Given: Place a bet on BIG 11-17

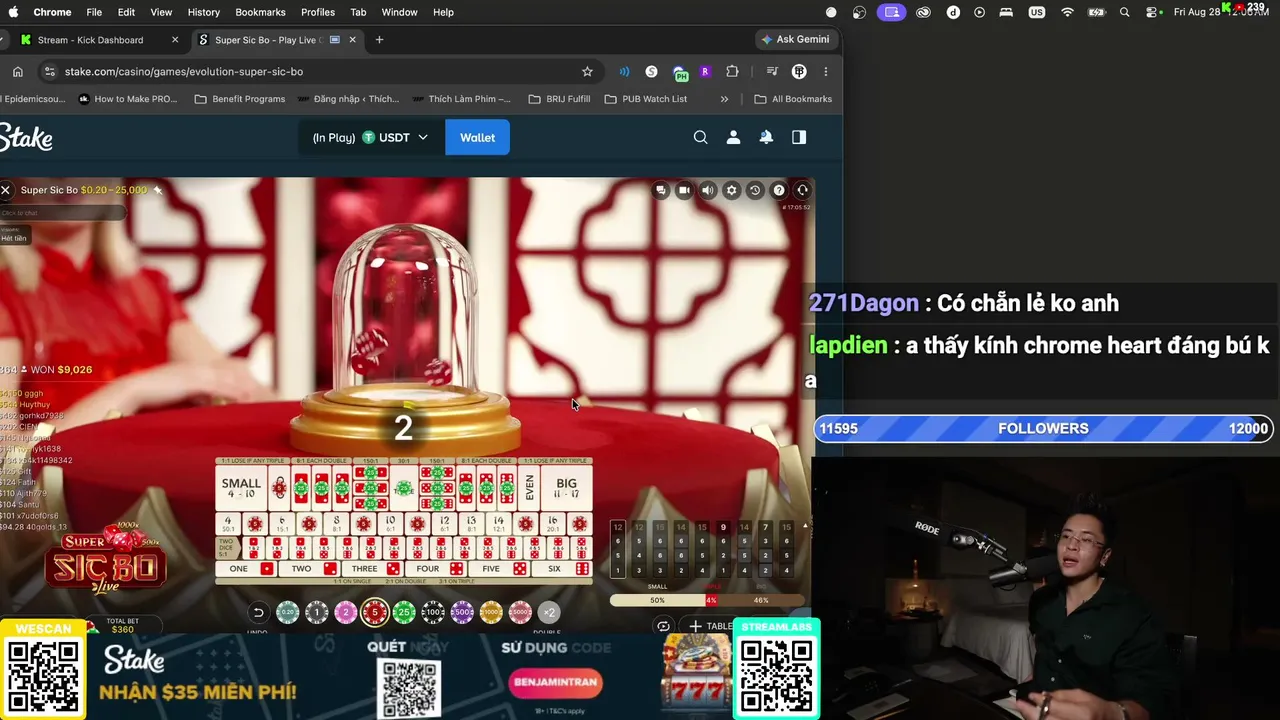Looking at the screenshot, I should coord(566,488).
